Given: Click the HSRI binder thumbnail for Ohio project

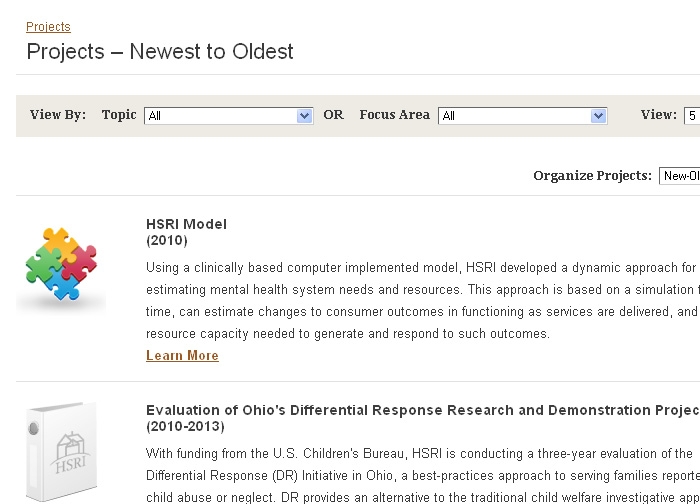Looking at the screenshot, I should tap(61, 452).
